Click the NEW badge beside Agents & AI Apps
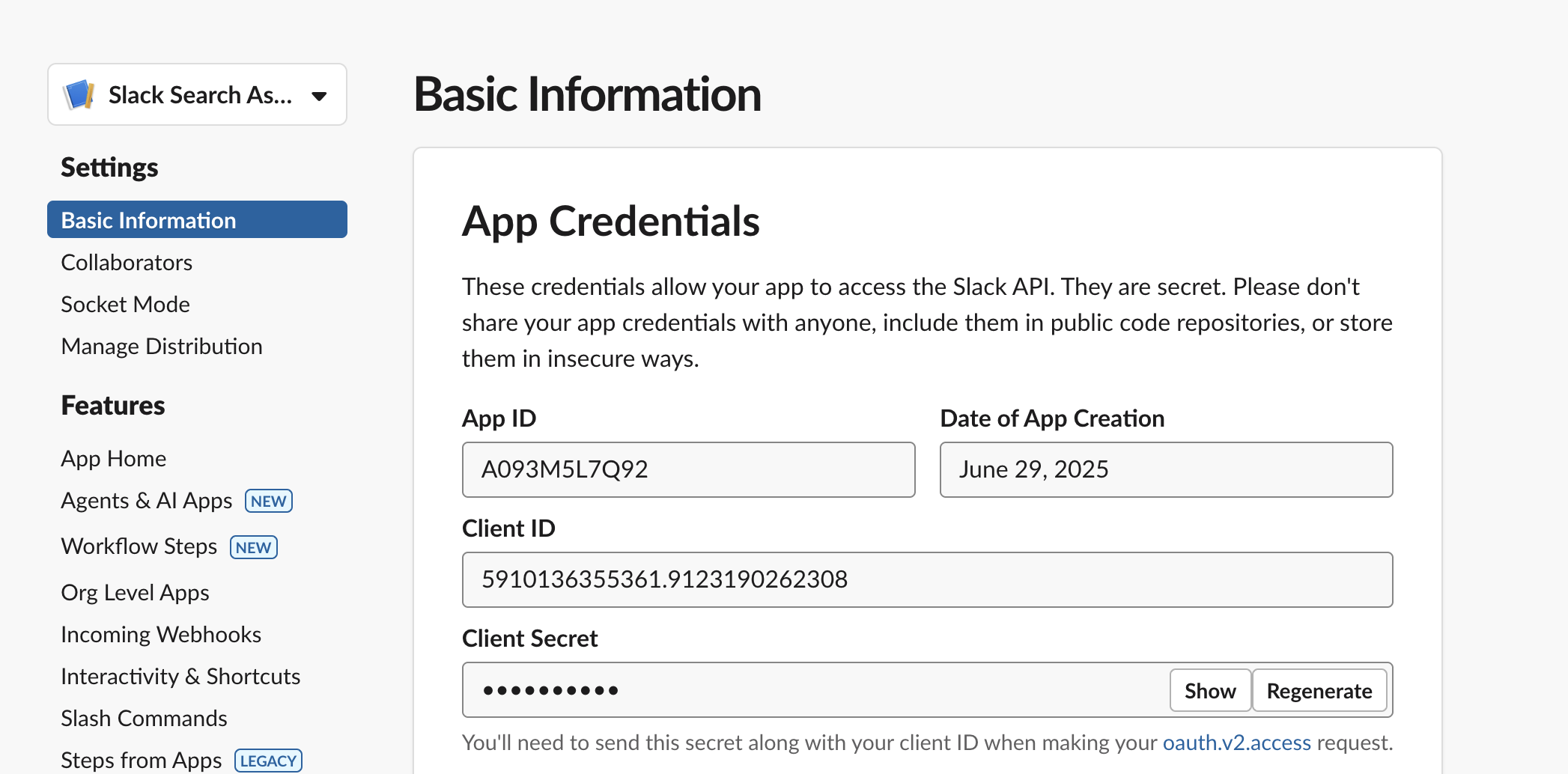The height and width of the screenshot is (774, 1568). [267, 501]
